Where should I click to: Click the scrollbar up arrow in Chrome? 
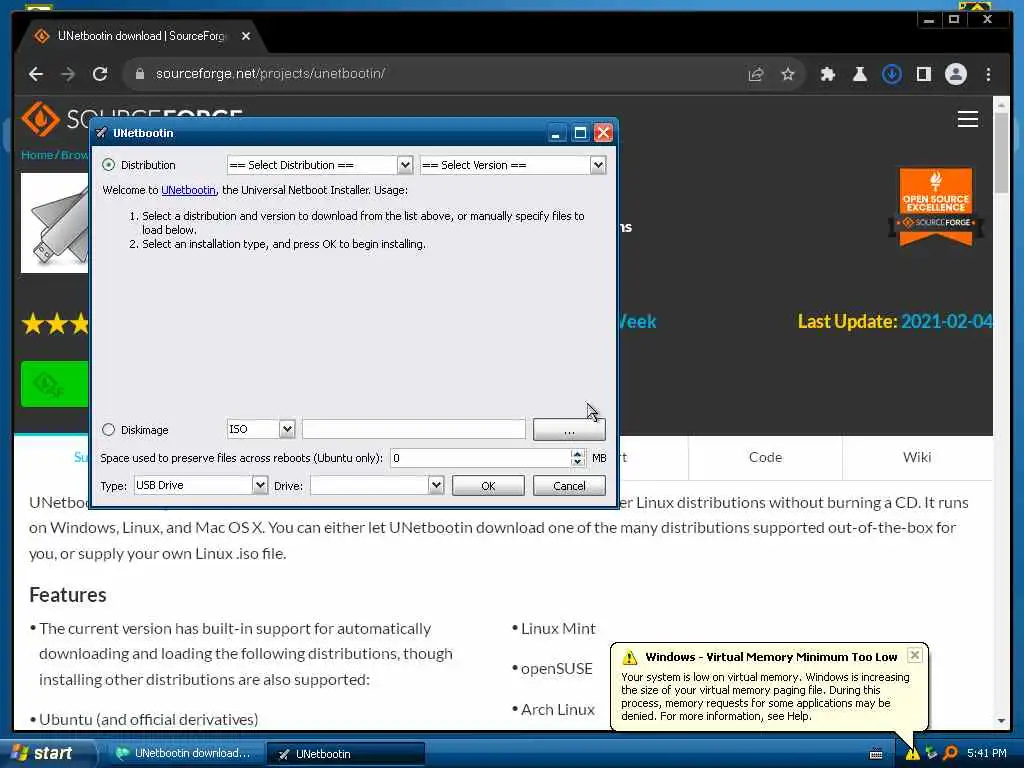tap(1001, 104)
